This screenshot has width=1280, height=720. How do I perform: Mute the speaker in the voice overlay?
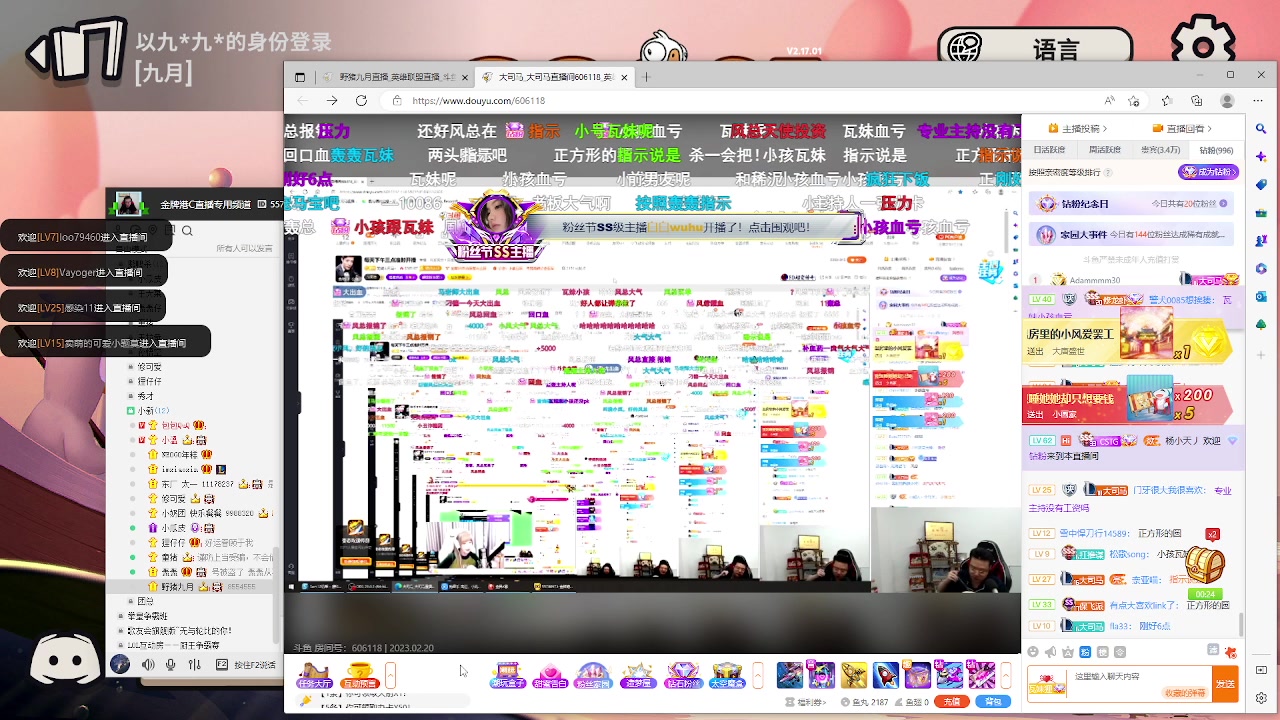point(148,664)
